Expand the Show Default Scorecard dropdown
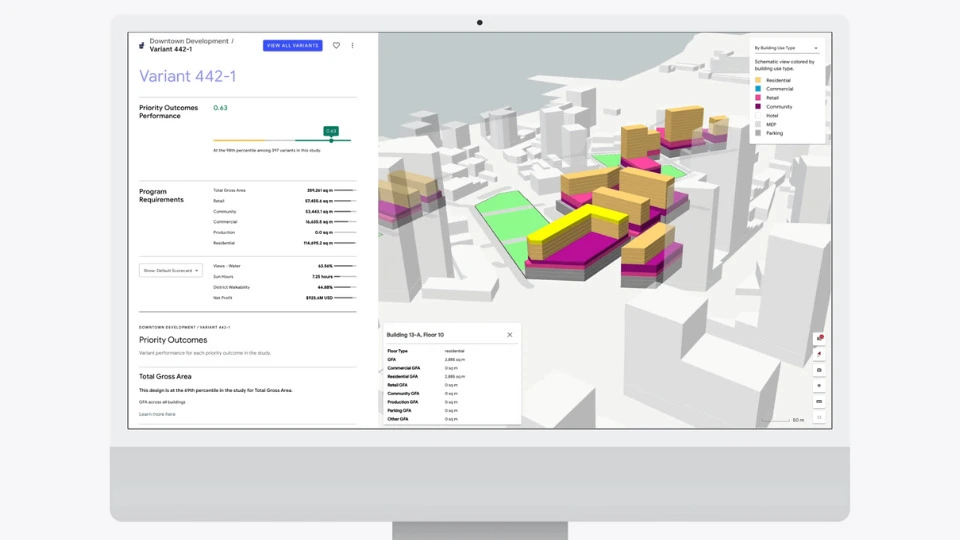This screenshot has width=960, height=540. 170,270
